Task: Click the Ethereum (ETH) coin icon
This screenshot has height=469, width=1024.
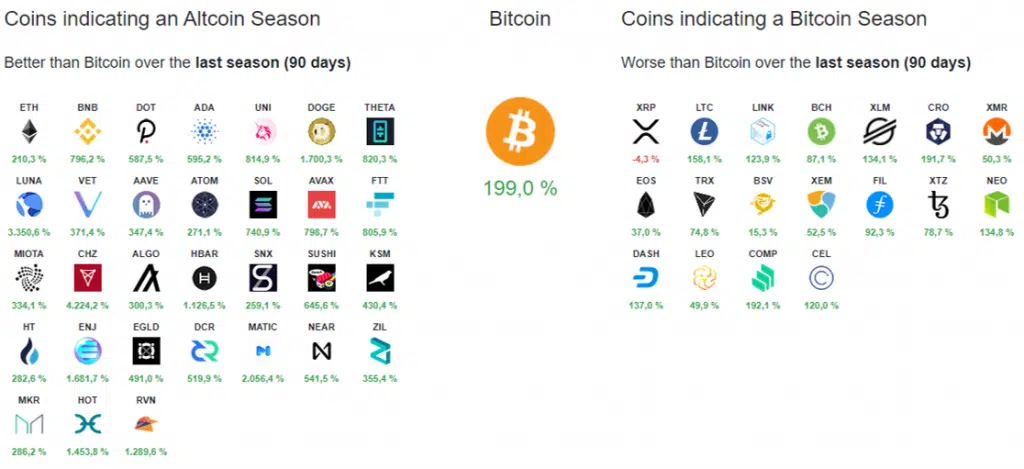Action: (29, 132)
